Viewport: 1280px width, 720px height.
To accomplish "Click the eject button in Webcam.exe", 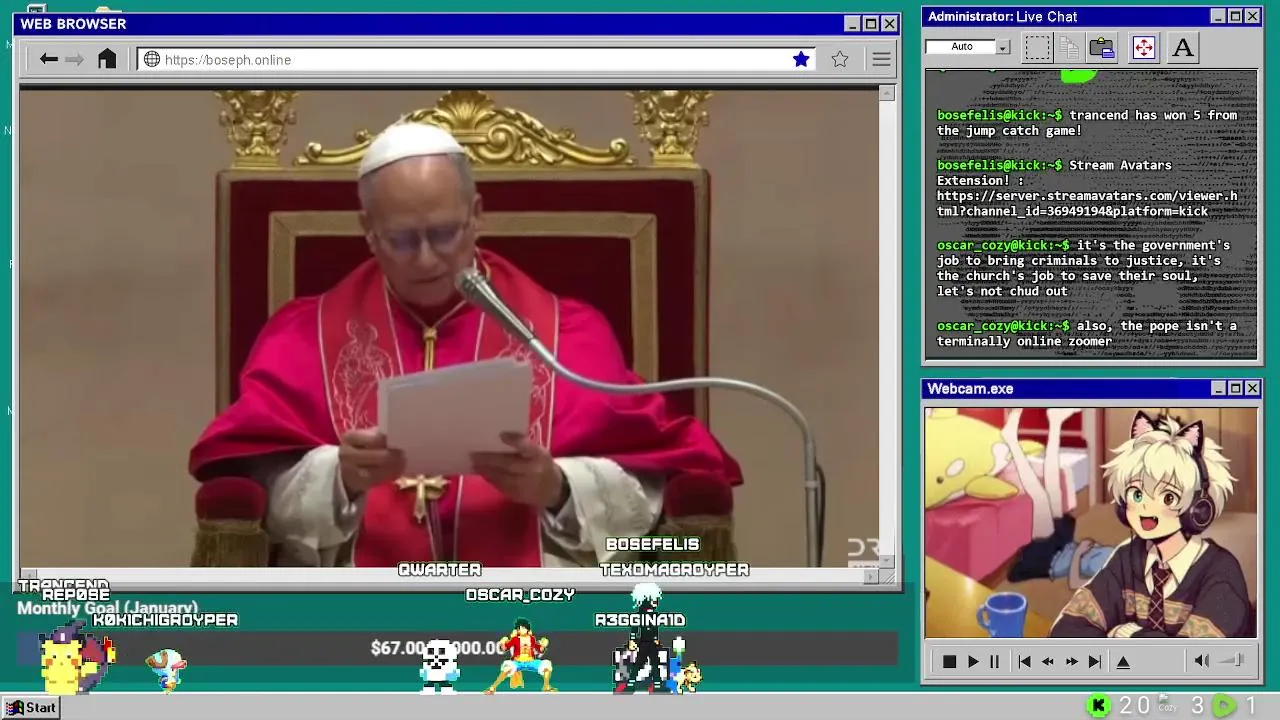I will tap(1123, 661).
